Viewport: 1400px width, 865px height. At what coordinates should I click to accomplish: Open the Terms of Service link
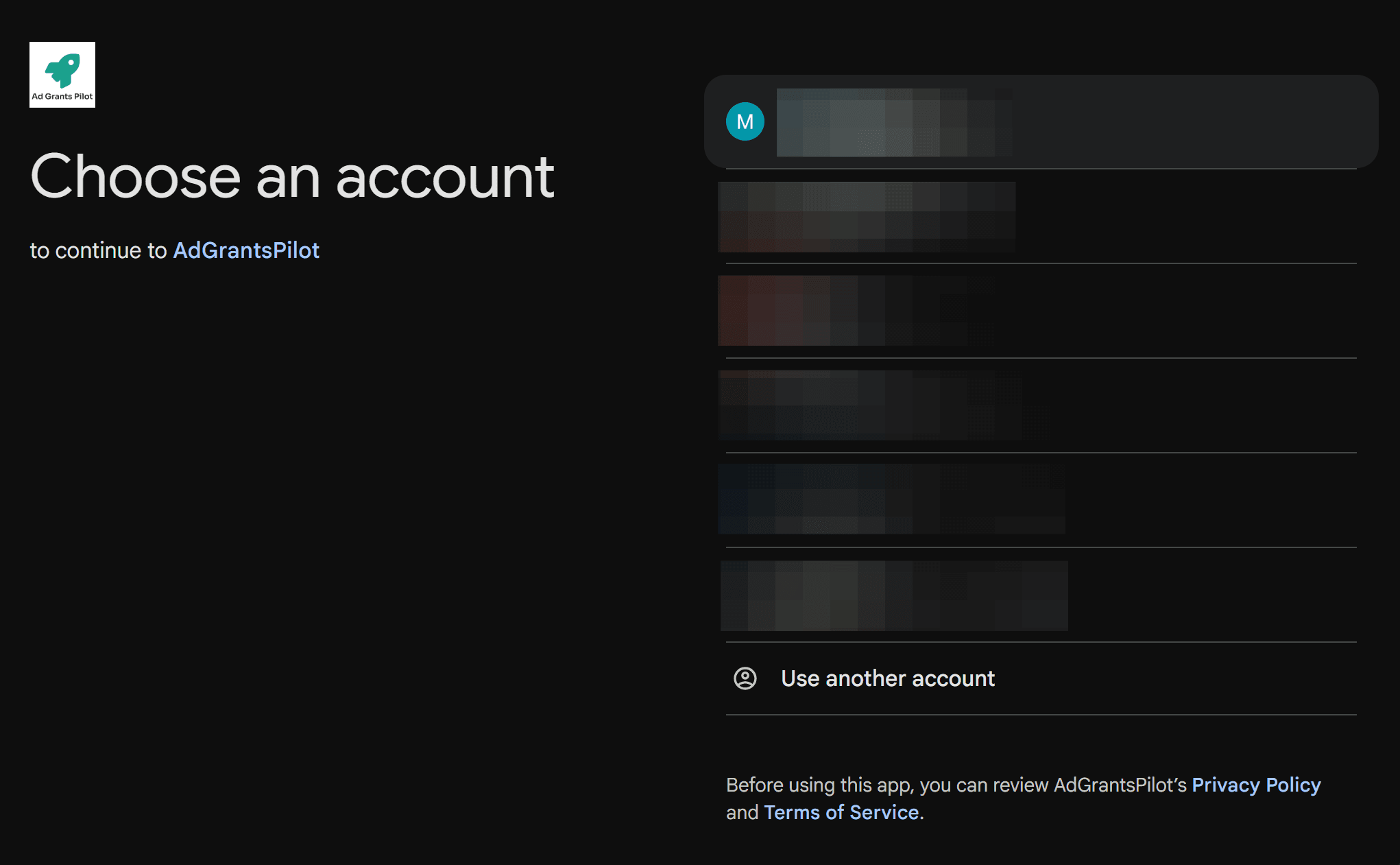841,812
